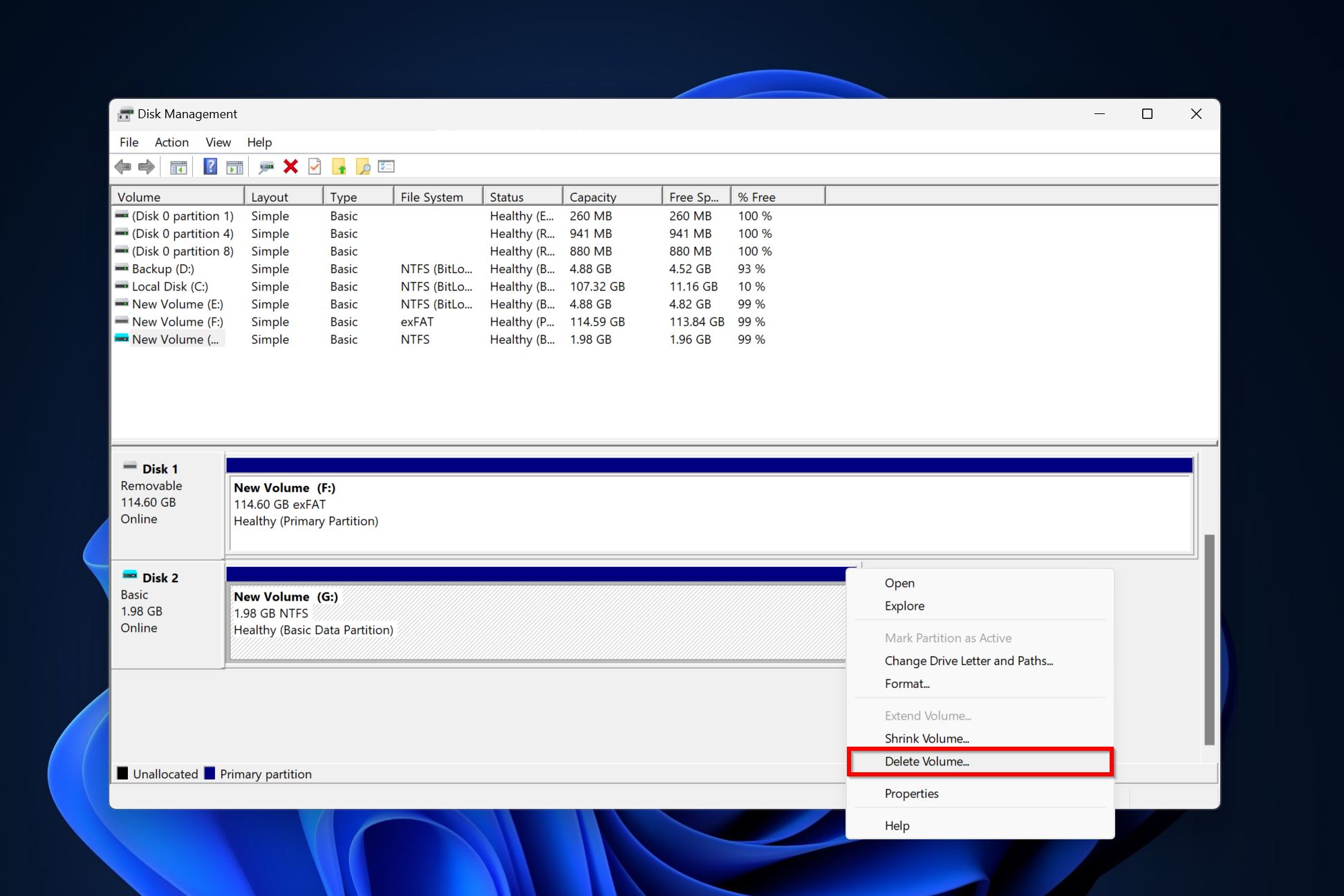Expand the Help menu in menu bar
The image size is (1344, 896).
point(258,141)
